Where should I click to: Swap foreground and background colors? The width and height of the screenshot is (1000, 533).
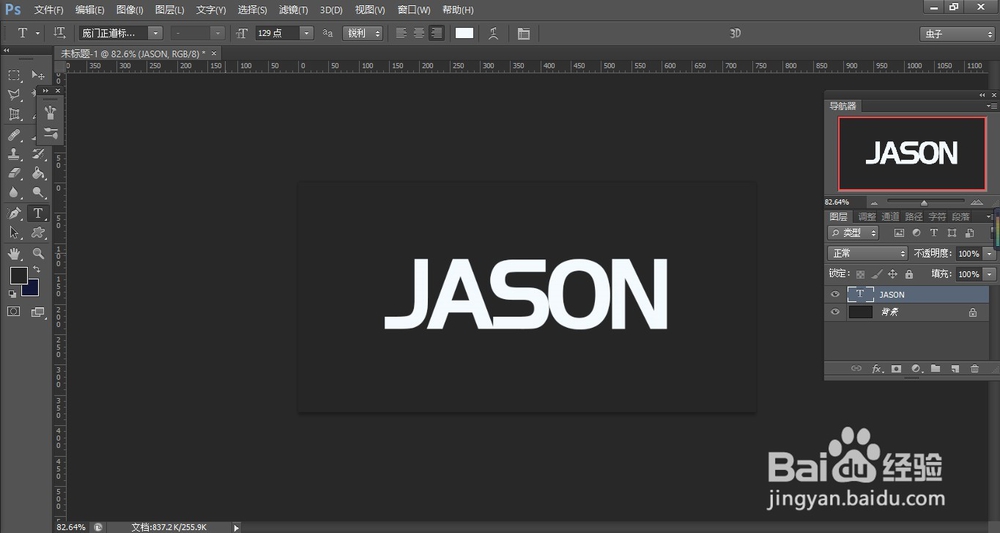36,269
